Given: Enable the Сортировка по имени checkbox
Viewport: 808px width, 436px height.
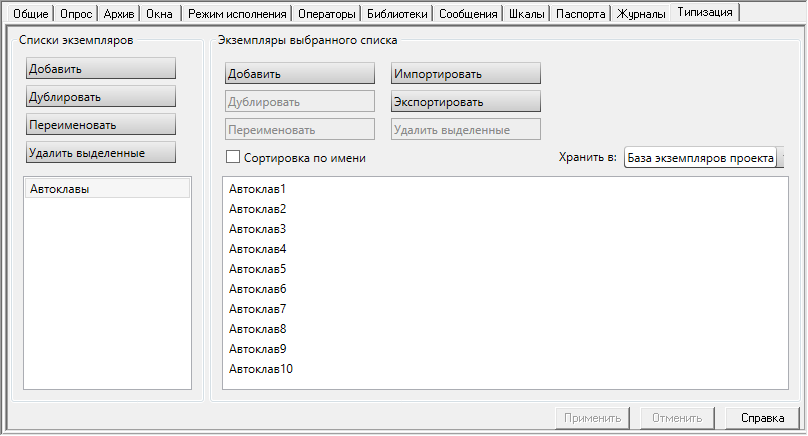Looking at the screenshot, I should click(x=233, y=157).
